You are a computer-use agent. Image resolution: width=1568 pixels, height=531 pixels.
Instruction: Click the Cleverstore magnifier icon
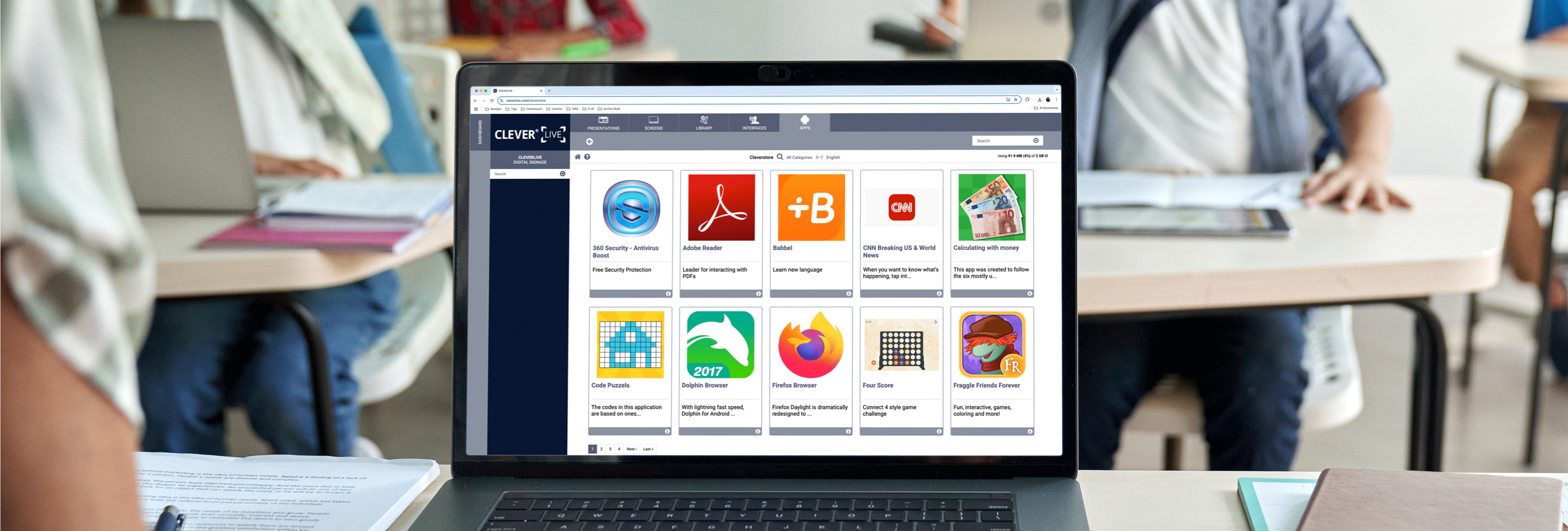click(x=780, y=157)
